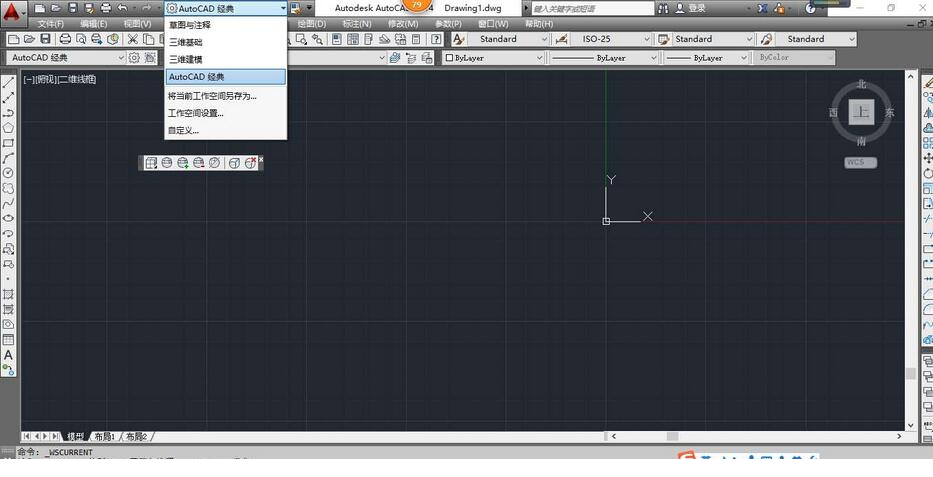The height and width of the screenshot is (477, 933).
Task: Click the [-] viewport control label
Action: [29, 79]
